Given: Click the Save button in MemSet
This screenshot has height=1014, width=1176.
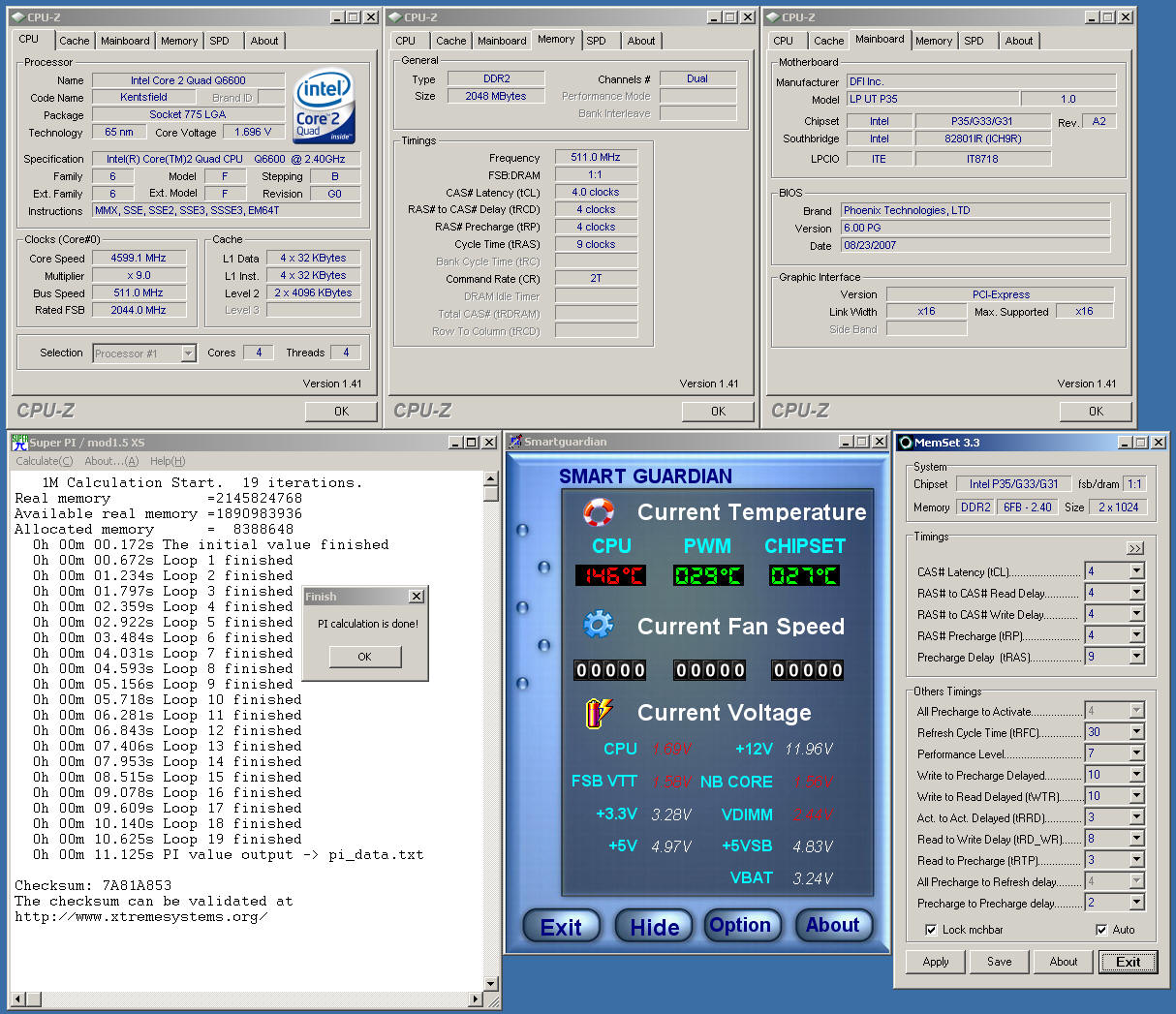Looking at the screenshot, I should [x=1000, y=962].
